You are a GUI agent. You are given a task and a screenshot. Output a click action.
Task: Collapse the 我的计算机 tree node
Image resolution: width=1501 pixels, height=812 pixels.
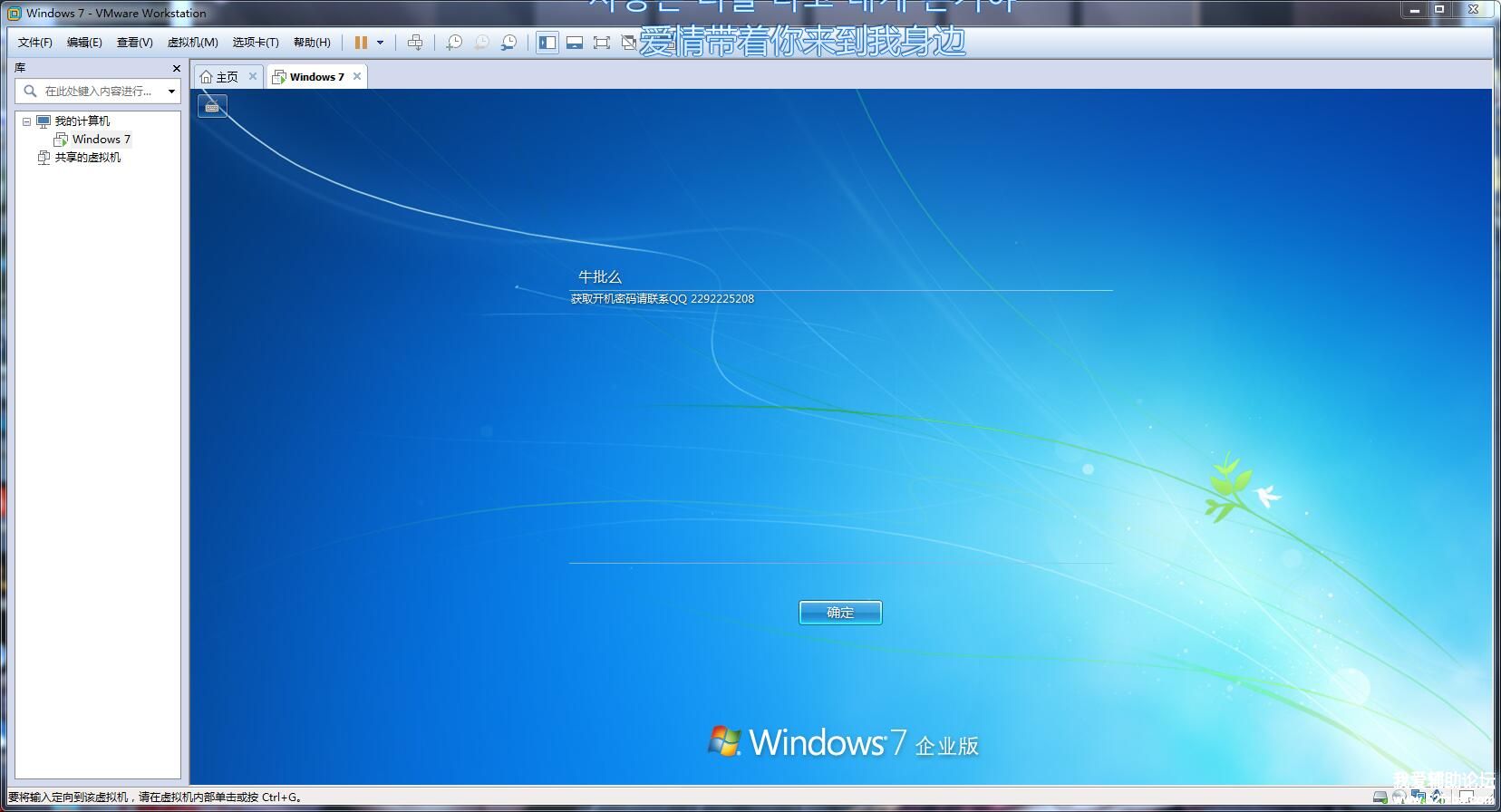pos(26,121)
